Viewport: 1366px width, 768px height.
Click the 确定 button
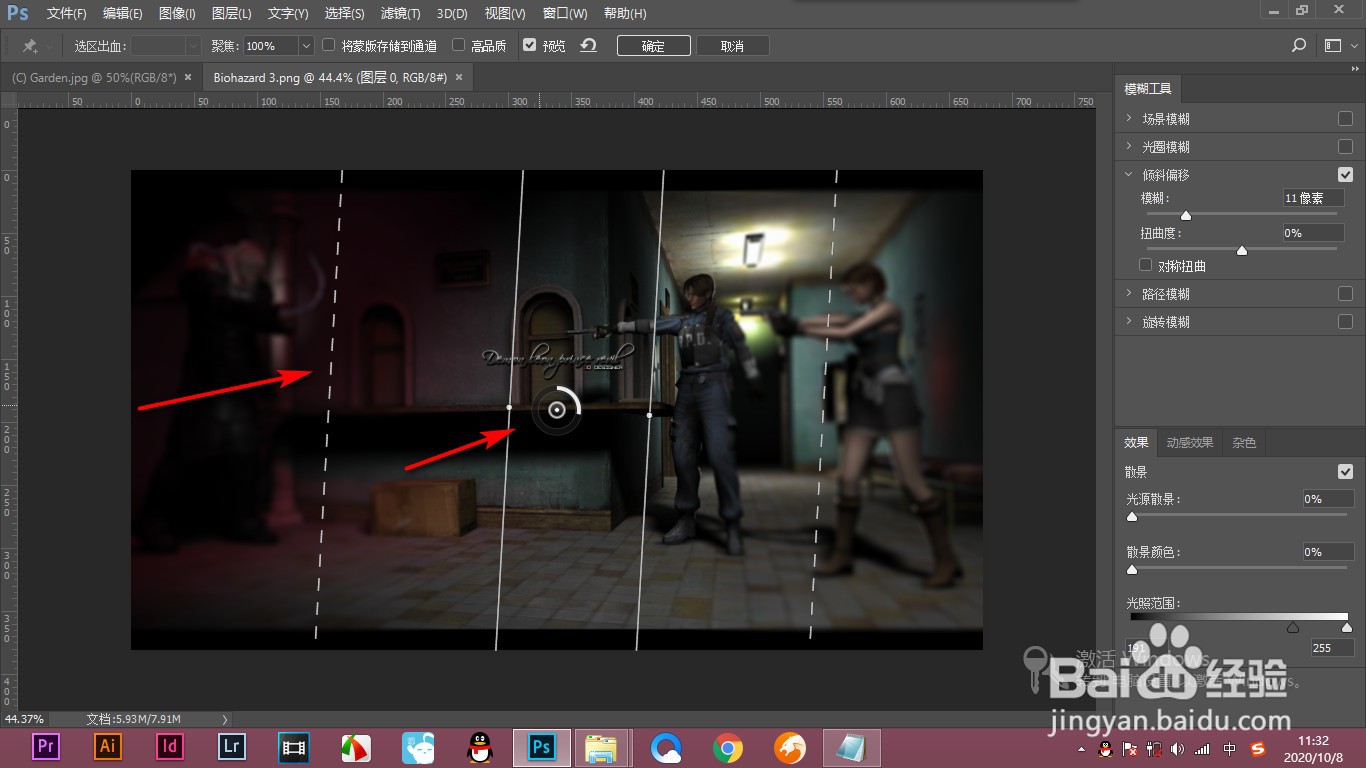coord(653,46)
